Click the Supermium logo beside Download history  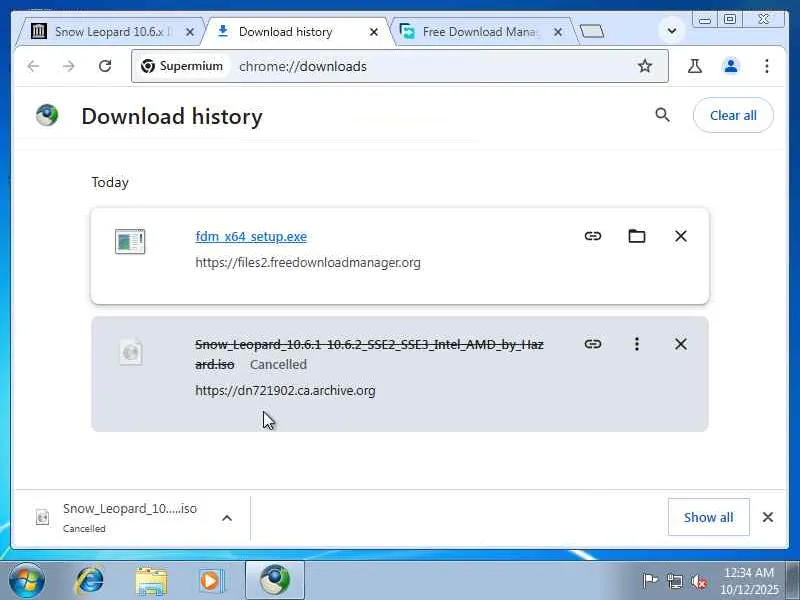(x=47, y=115)
